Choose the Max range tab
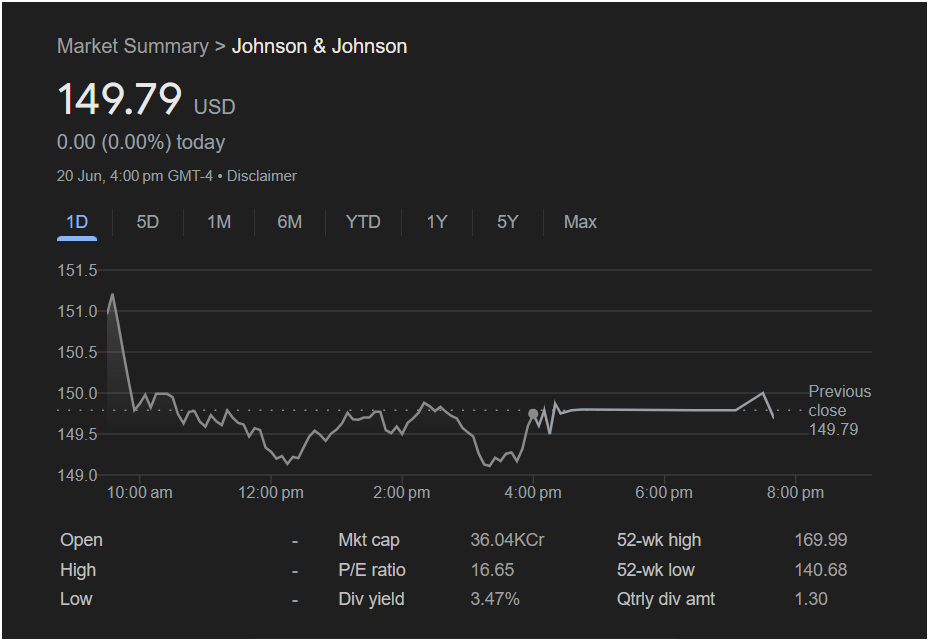 [x=580, y=222]
